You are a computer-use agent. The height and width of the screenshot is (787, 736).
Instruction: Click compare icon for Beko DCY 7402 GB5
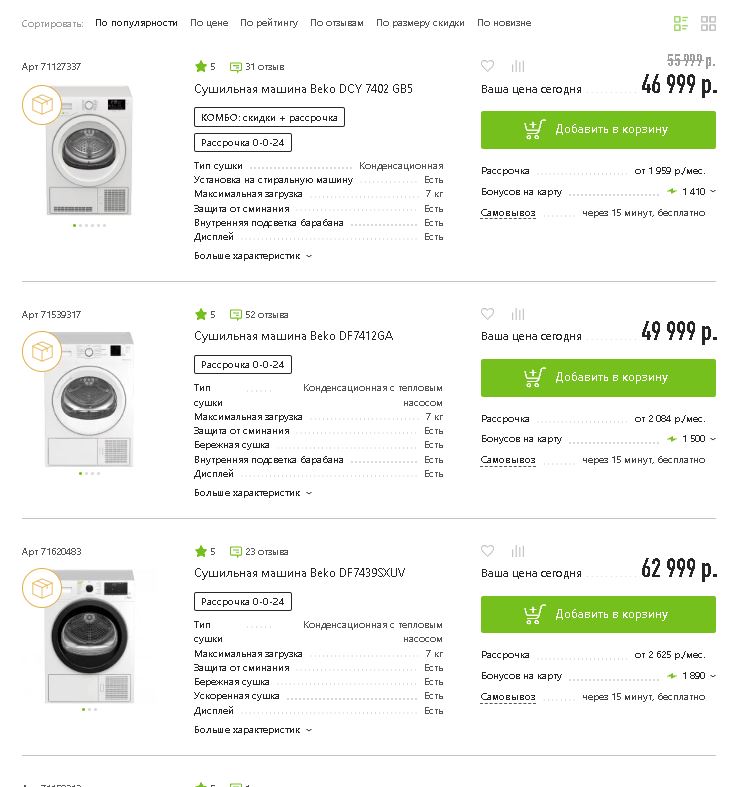tap(518, 66)
